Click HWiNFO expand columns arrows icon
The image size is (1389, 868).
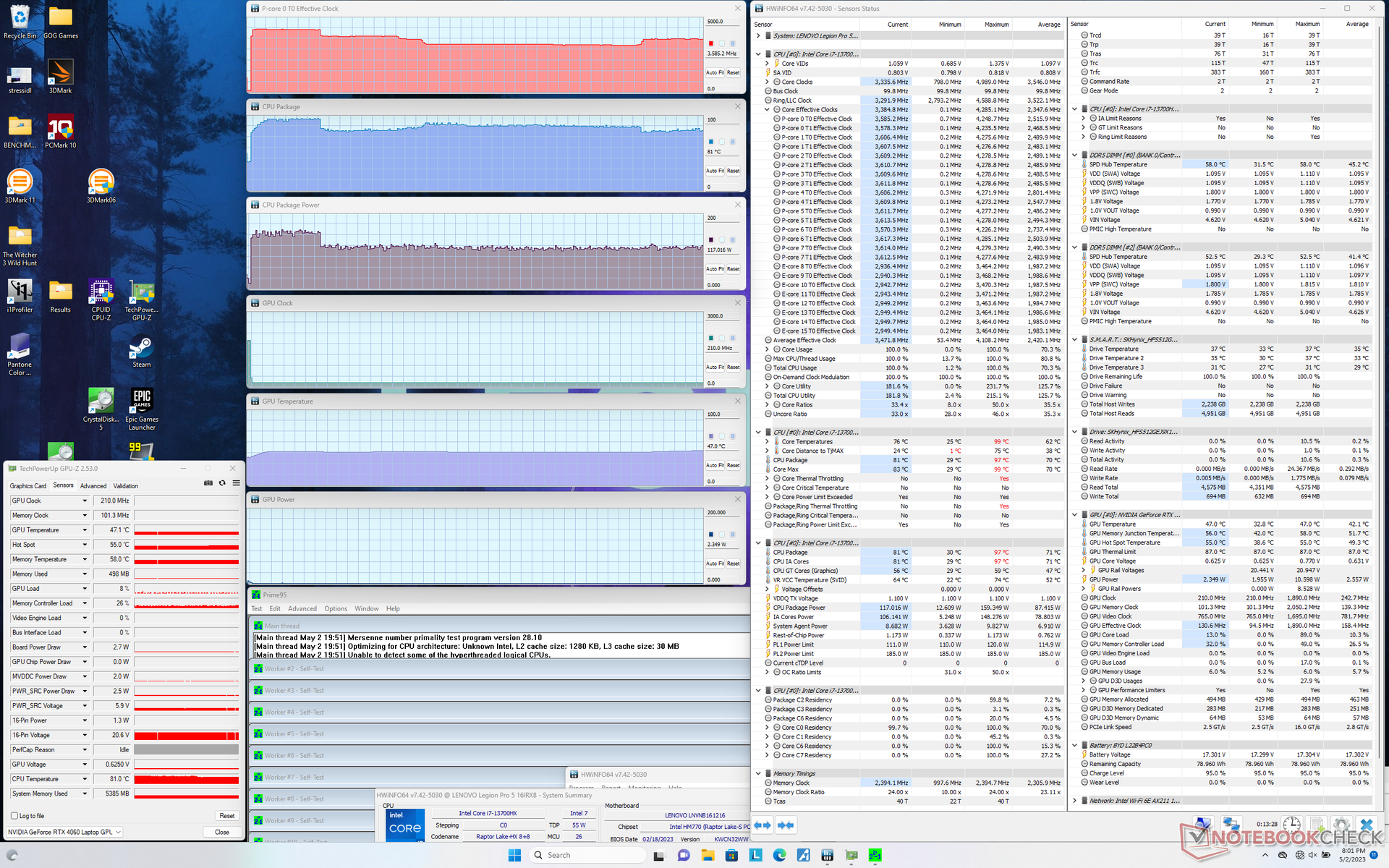pyautogui.click(x=763, y=825)
